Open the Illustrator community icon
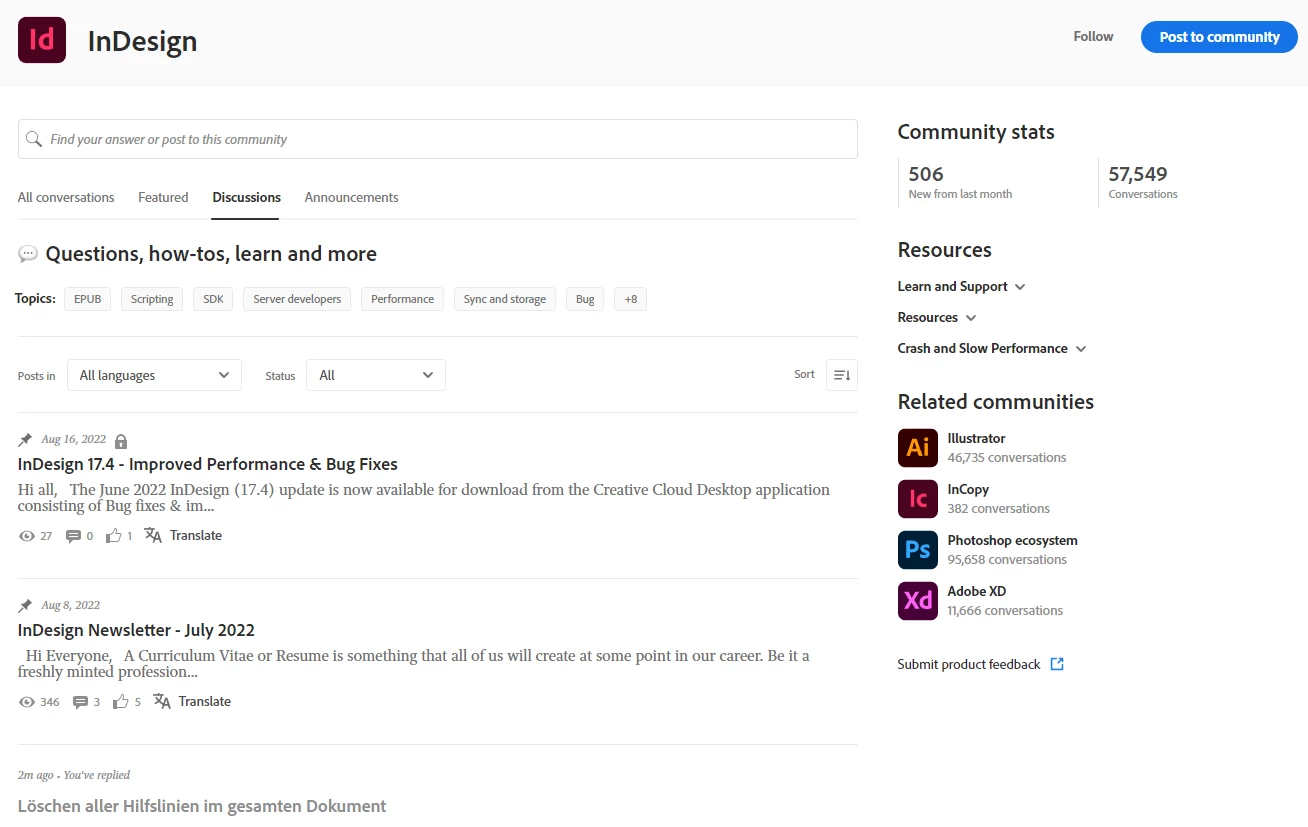This screenshot has height=827, width=1308. (x=917, y=448)
